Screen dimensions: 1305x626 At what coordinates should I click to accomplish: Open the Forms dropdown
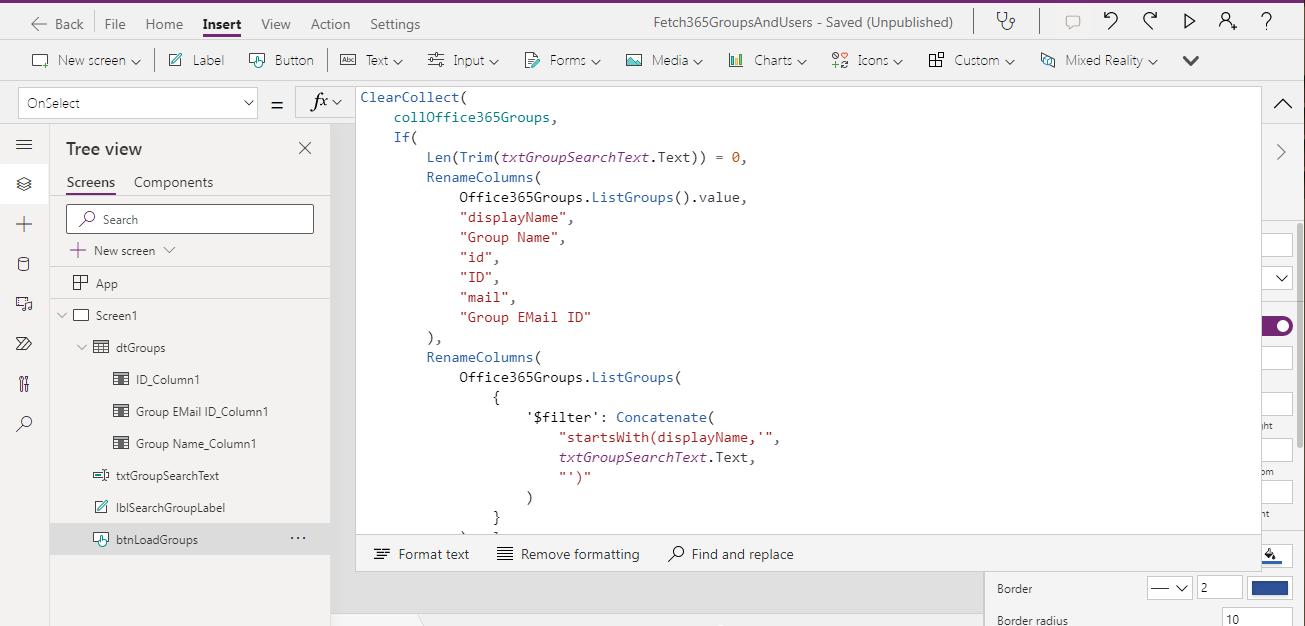pos(562,60)
